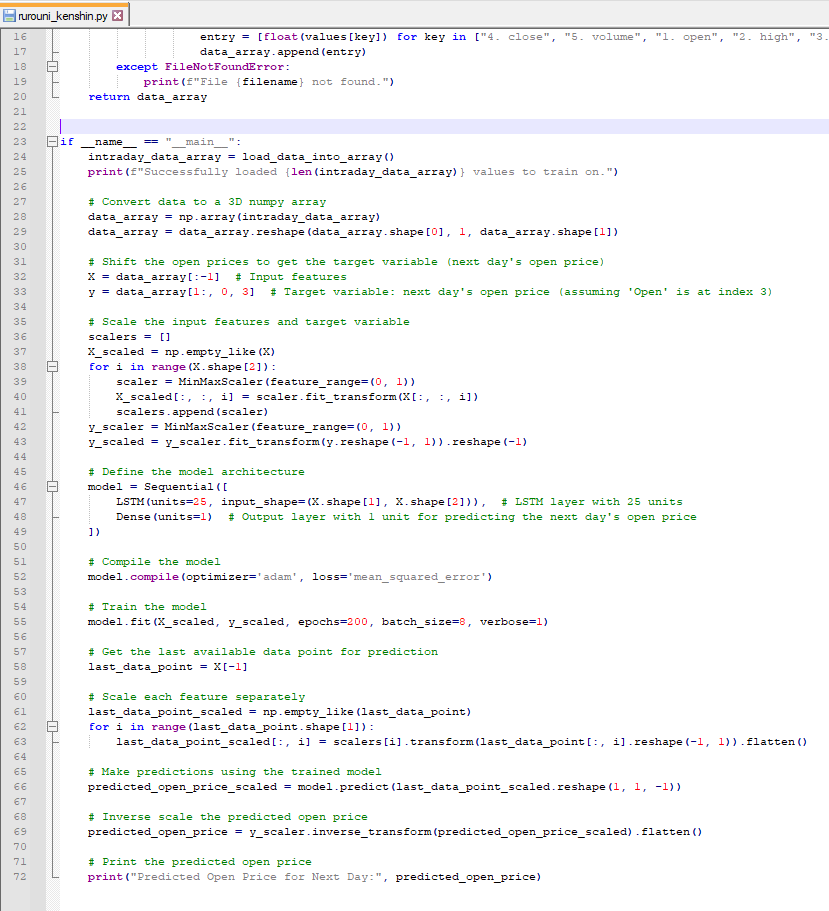829x911 pixels.
Task: Click 'range(X.shape[2])' on line 38
Action: pyautogui.click(x=213, y=367)
